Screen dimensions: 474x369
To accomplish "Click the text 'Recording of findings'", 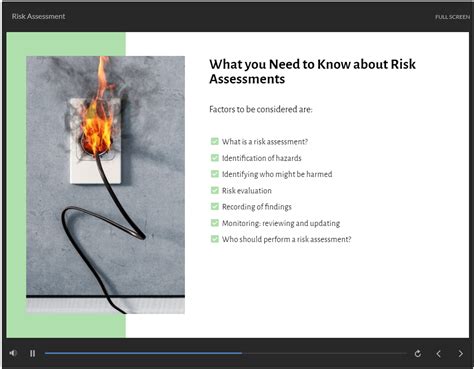I will pyautogui.click(x=257, y=207).
